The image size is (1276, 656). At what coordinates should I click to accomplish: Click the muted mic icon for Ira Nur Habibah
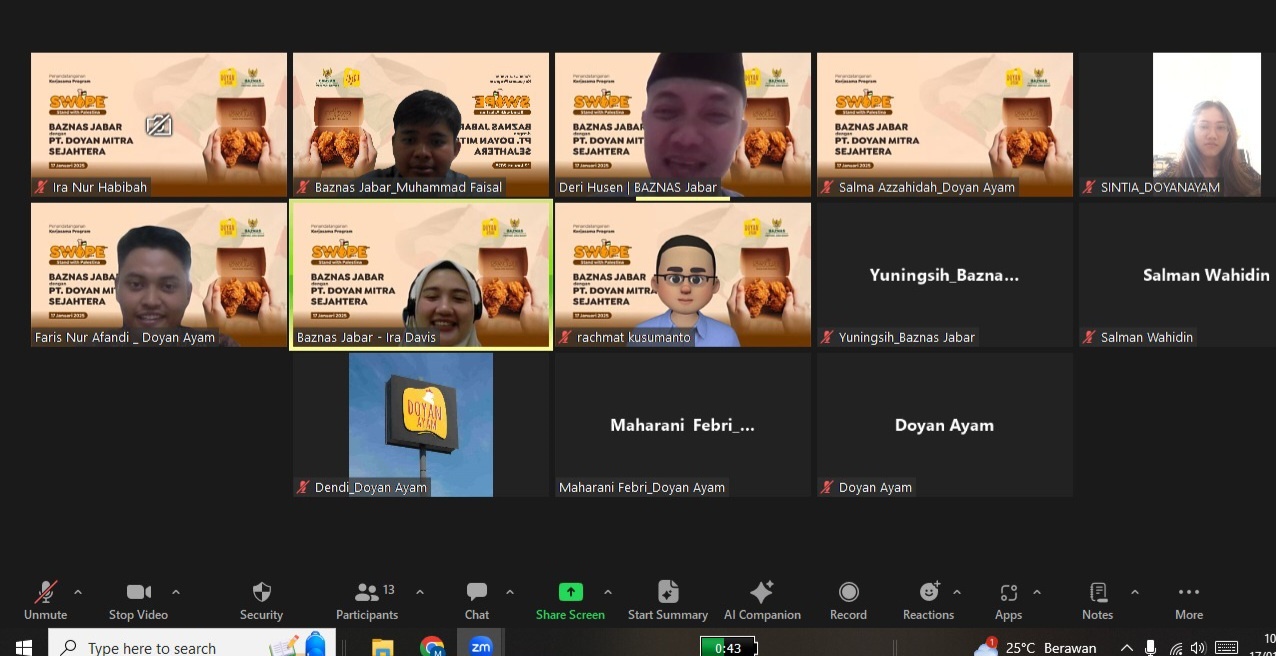click(41, 187)
